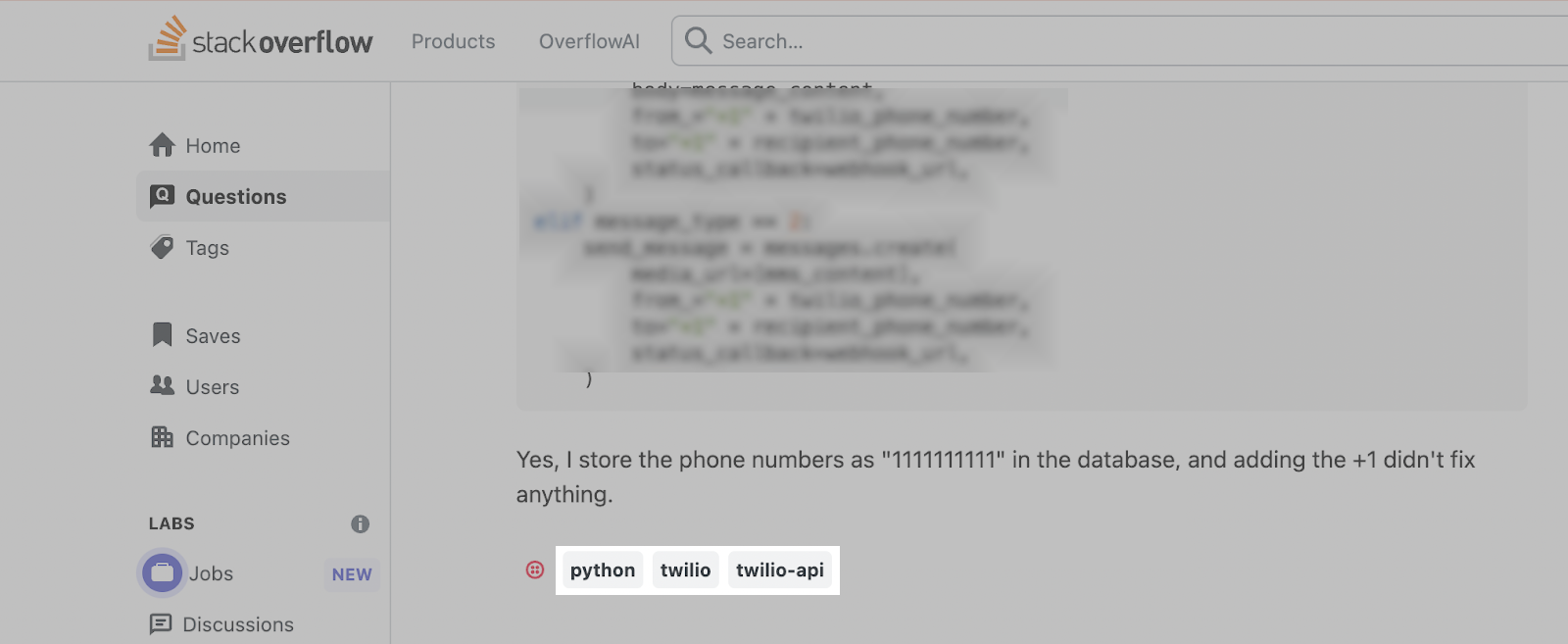Click the Users people icon
1568x644 pixels.
162,385
